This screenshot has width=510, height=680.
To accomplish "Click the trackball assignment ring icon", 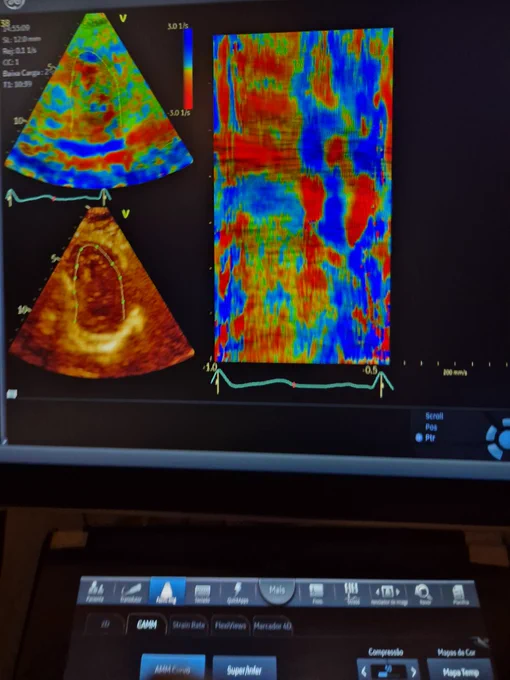I will pos(498,439).
